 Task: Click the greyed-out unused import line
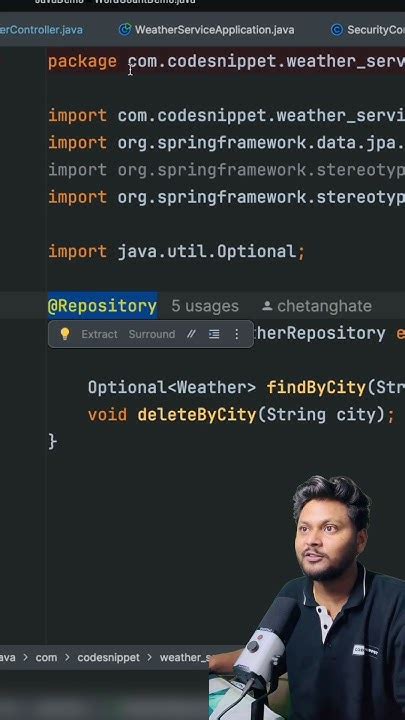[226, 170]
